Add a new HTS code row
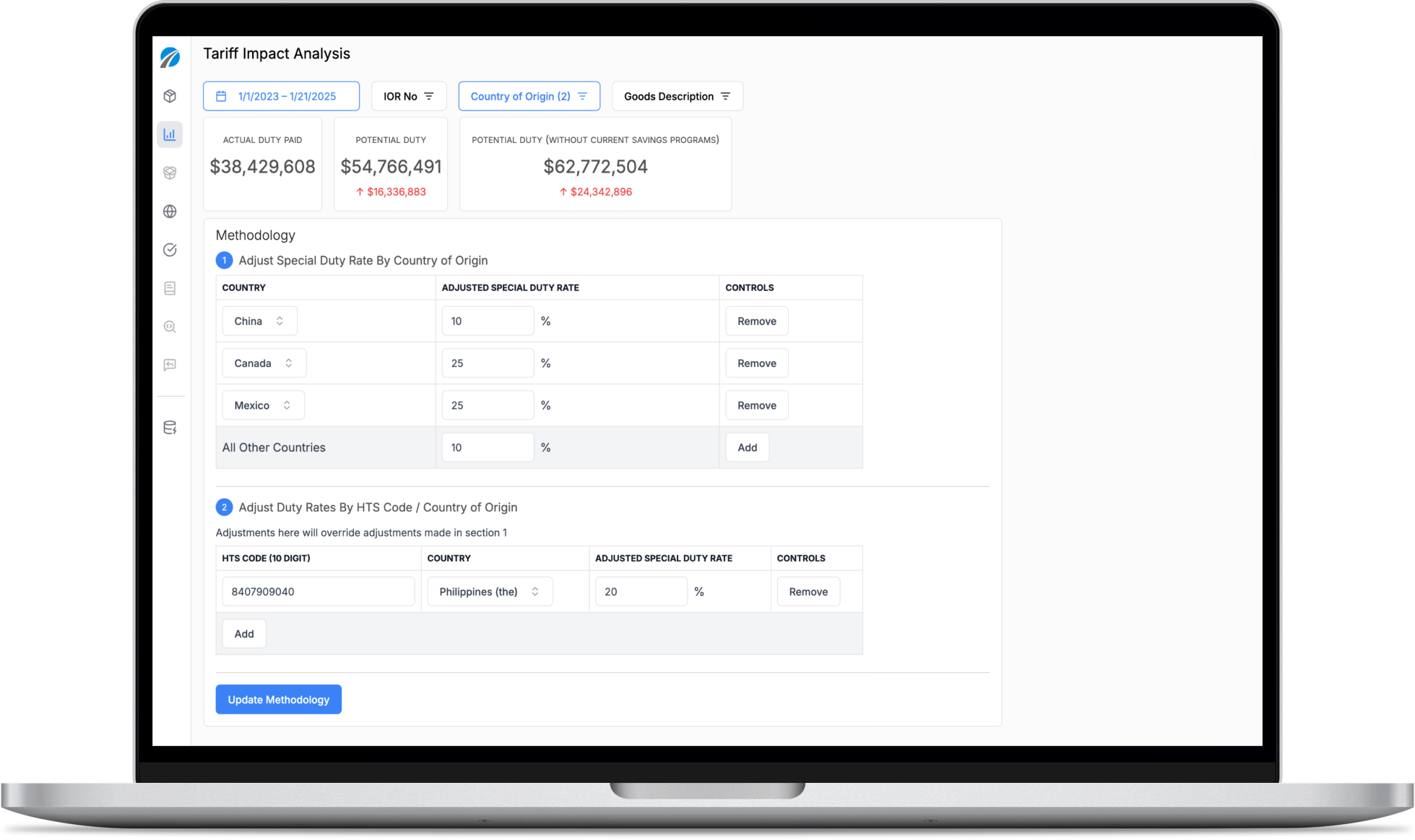 click(244, 633)
